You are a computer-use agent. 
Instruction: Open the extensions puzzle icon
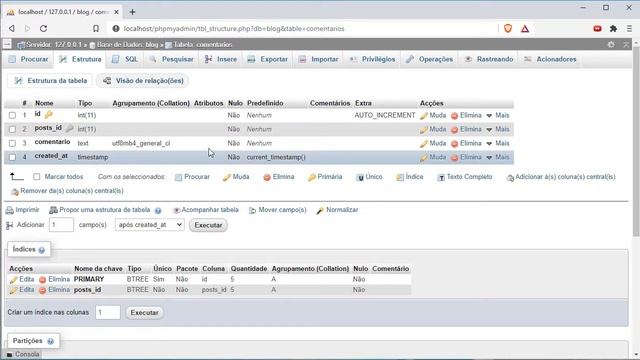613,29
